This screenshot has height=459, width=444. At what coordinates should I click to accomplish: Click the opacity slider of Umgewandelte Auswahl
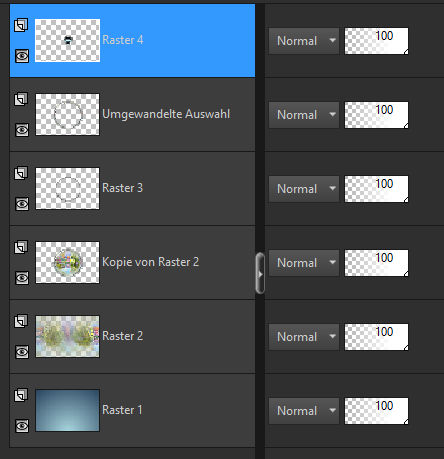(x=376, y=115)
